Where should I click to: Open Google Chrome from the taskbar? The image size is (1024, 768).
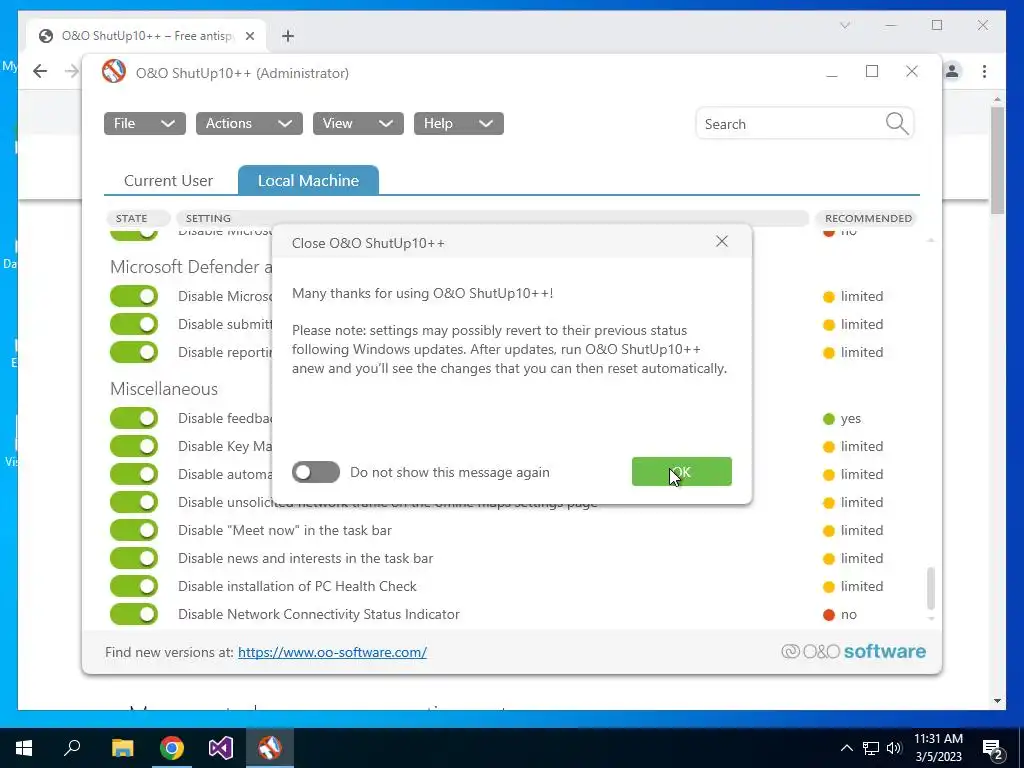tap(172, 748)
